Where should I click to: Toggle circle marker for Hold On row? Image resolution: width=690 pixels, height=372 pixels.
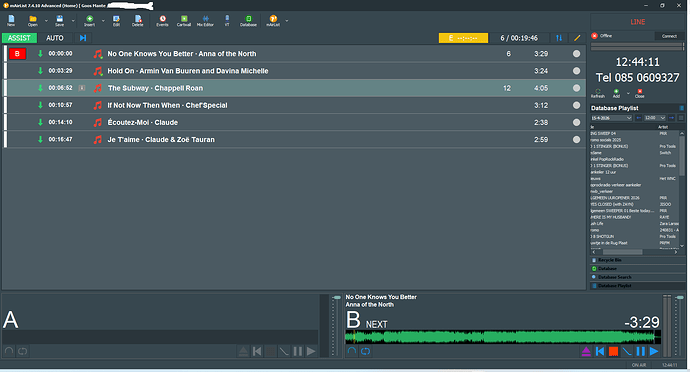click(576, 71)
